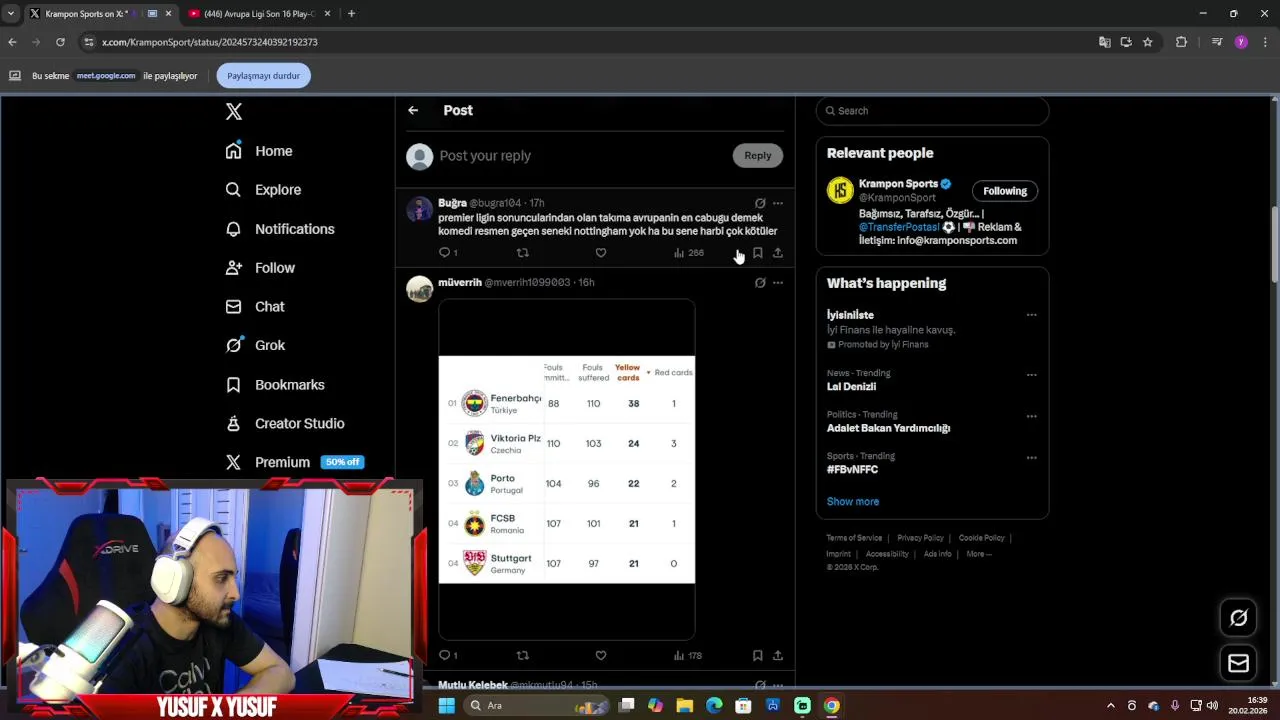The width and height of the screenshot is (1280, 720).
Task: Like müverrih's comment
Action: pos(601,656)
